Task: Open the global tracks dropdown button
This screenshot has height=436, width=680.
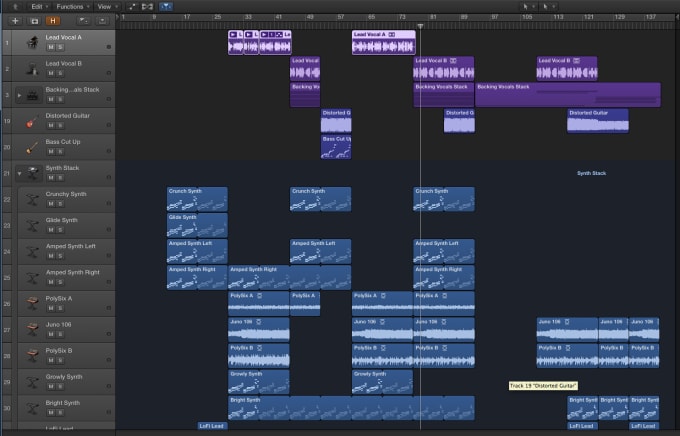Action: (102, 21)
